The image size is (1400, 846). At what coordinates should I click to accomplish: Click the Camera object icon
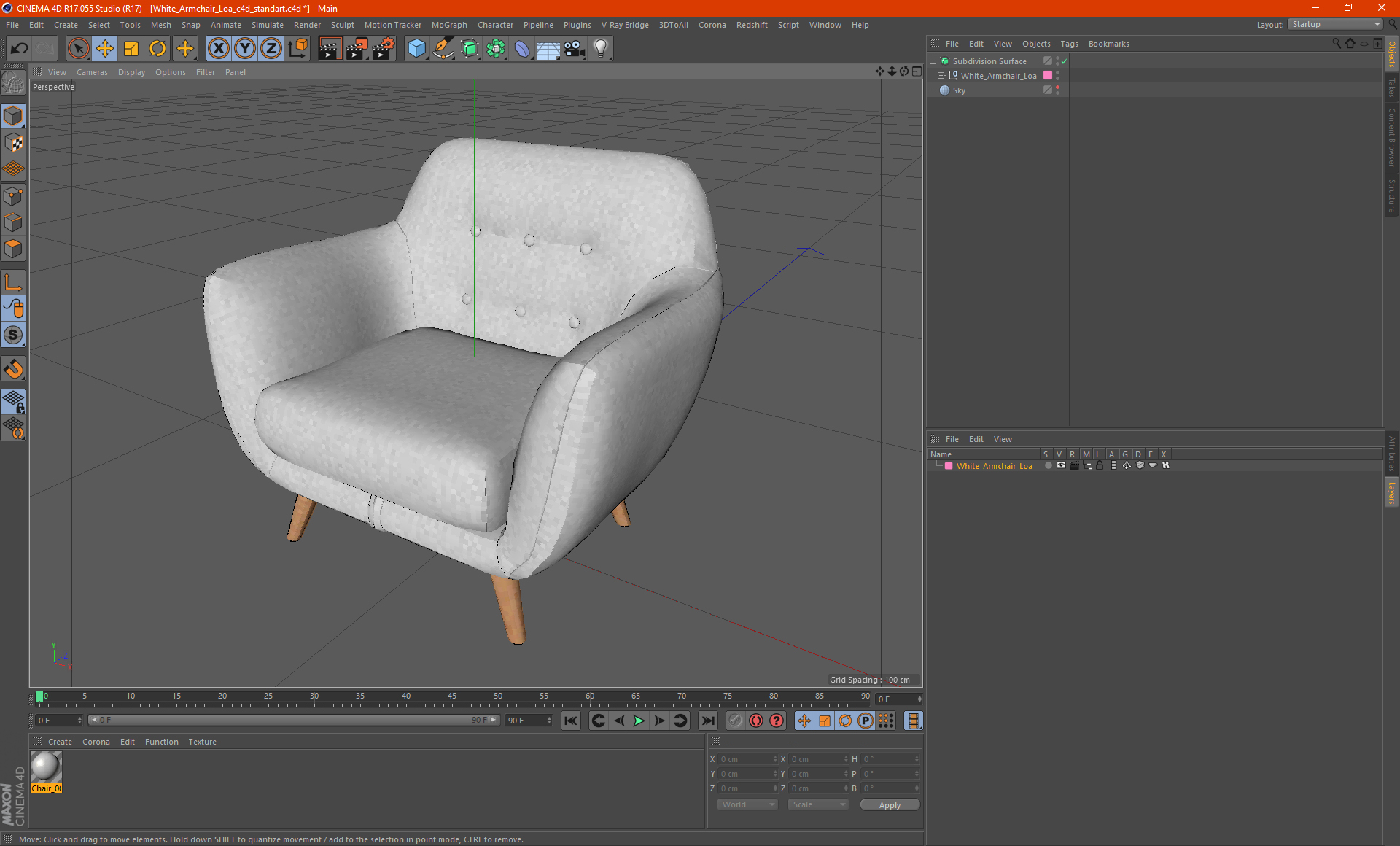575,49
